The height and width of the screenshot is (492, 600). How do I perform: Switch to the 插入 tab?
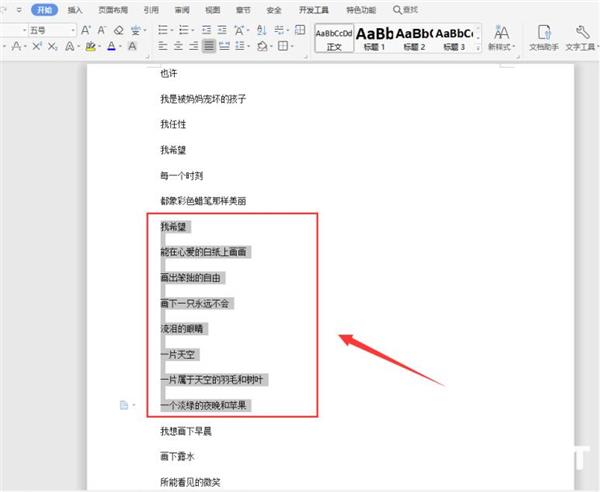point(75,10)
